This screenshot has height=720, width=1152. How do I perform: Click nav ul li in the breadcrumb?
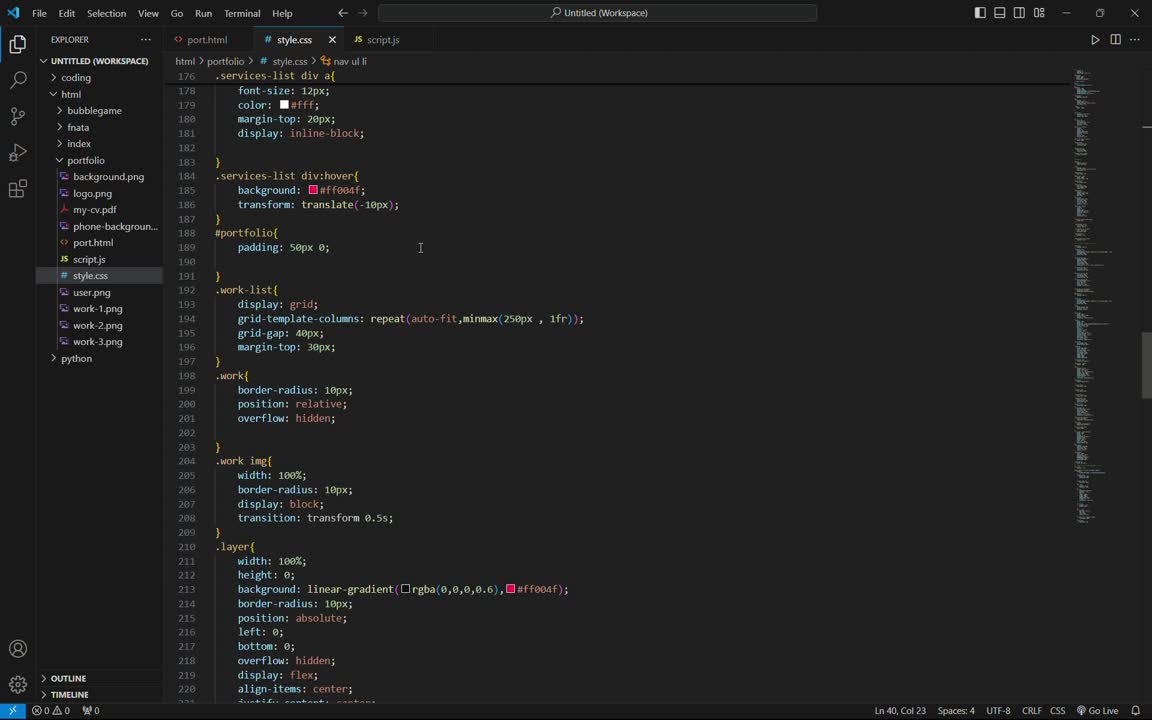click(x=350, y=62)
